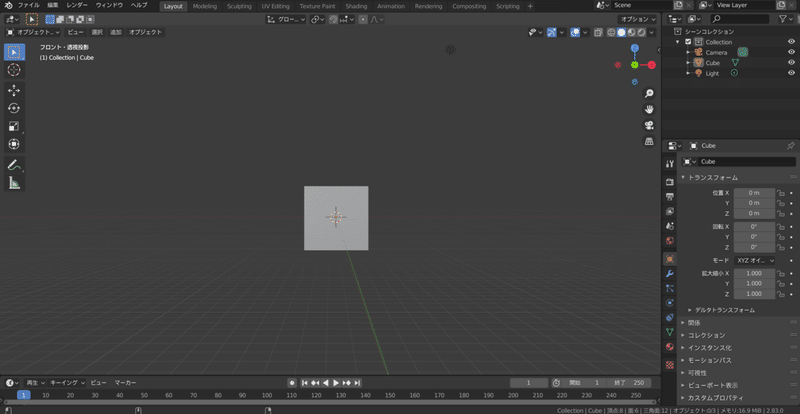Choose the Move tool

click(14, 90)
